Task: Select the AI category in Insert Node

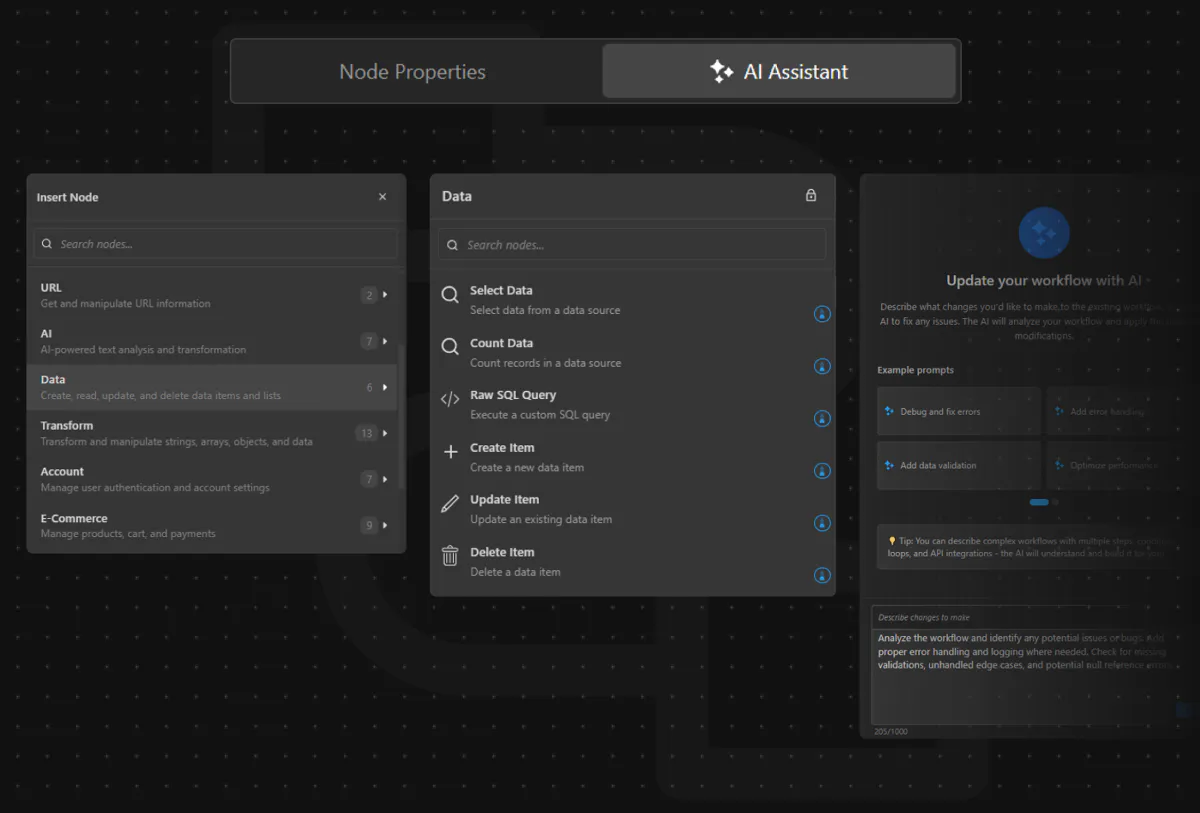Action: pyautogui.click(x=212, y=341)
